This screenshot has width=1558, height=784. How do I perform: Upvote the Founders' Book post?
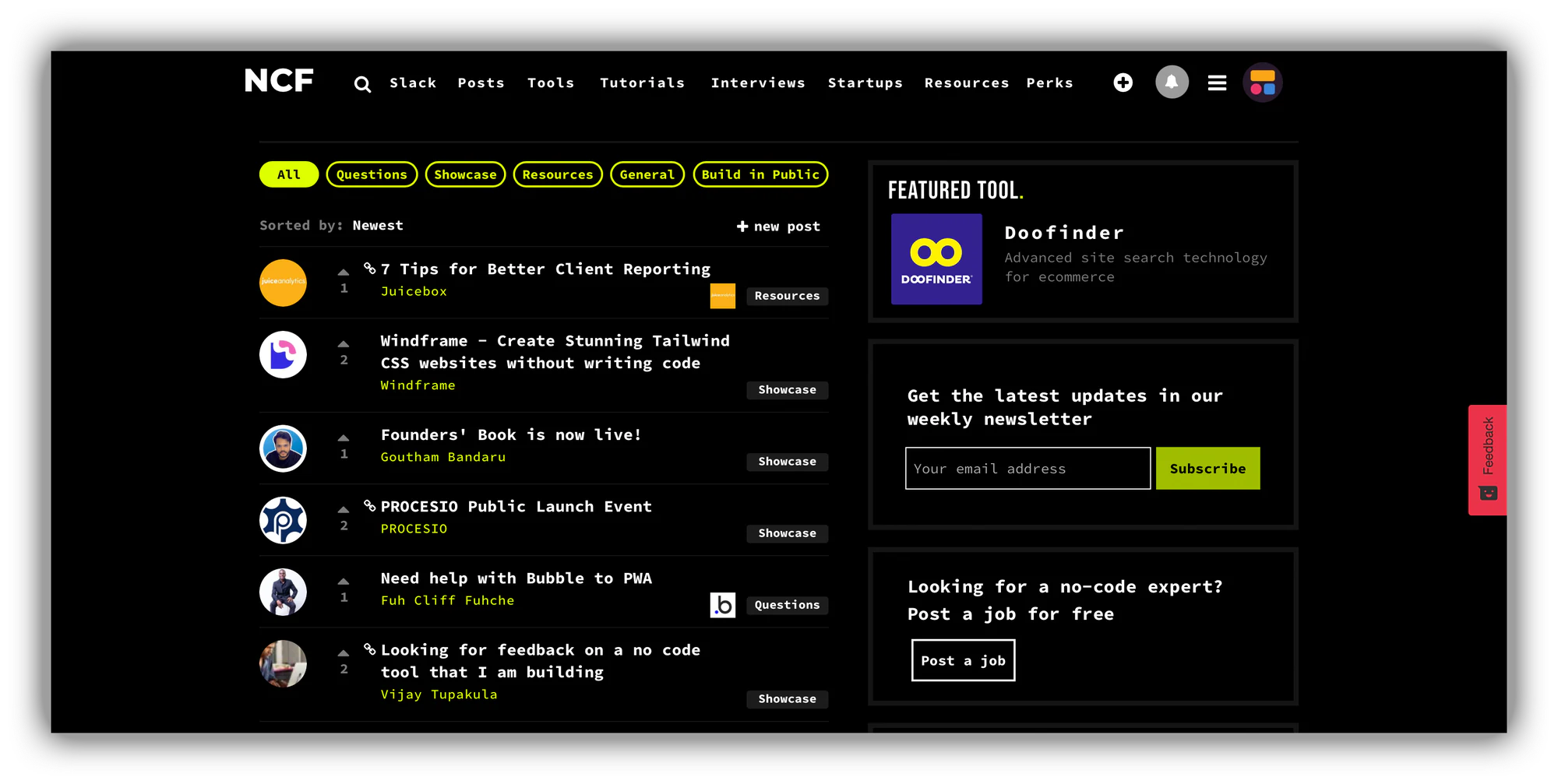coord(344,438)
